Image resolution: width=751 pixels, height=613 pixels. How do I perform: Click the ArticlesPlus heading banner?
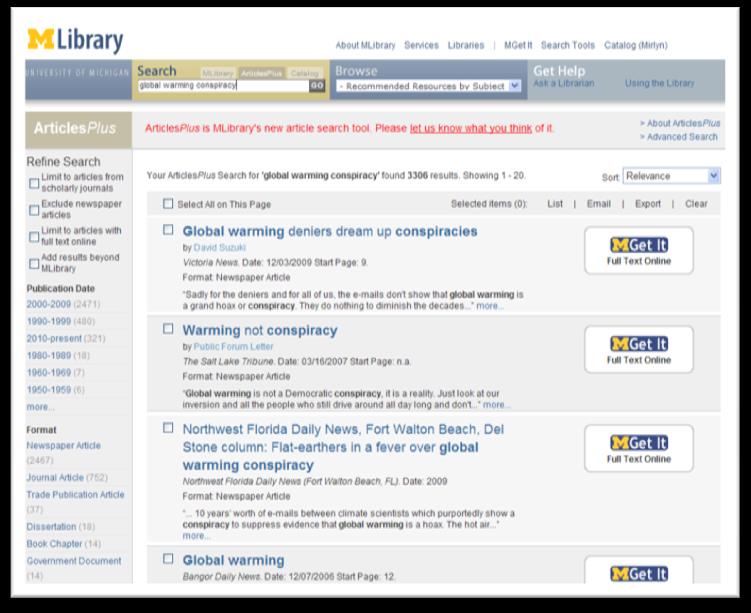pos(79,130)
